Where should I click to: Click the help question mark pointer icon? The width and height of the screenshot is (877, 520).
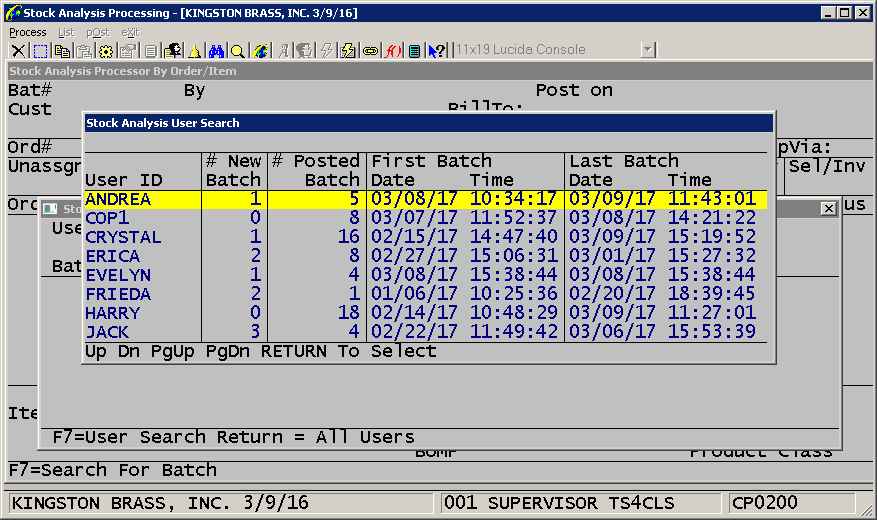(435, 51)
